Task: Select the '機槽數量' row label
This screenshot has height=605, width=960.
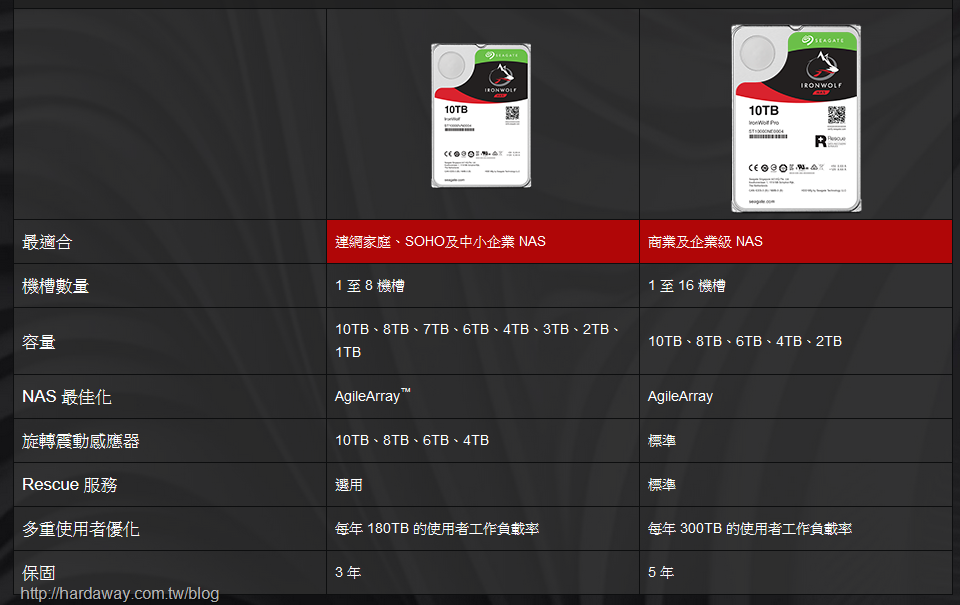Action: point(56,286)
